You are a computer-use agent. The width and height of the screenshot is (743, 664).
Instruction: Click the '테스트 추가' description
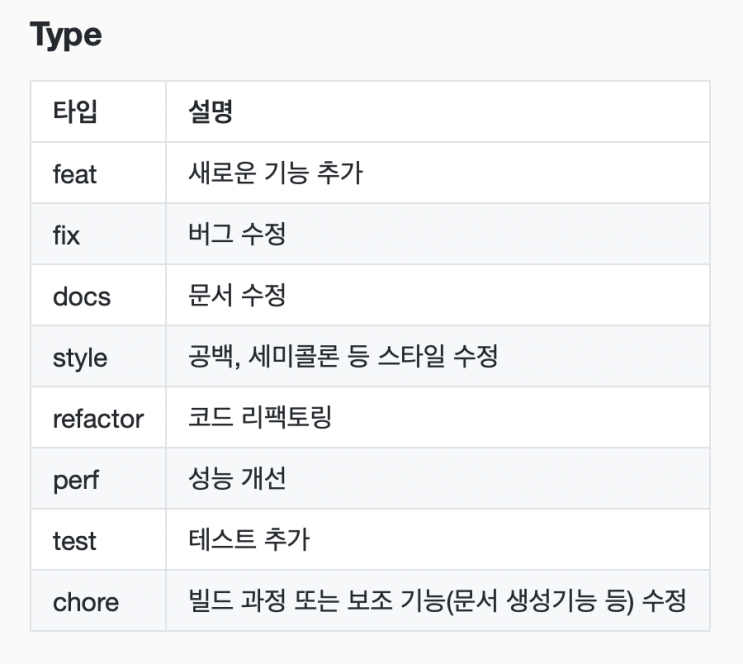click(x=249, y=540)
